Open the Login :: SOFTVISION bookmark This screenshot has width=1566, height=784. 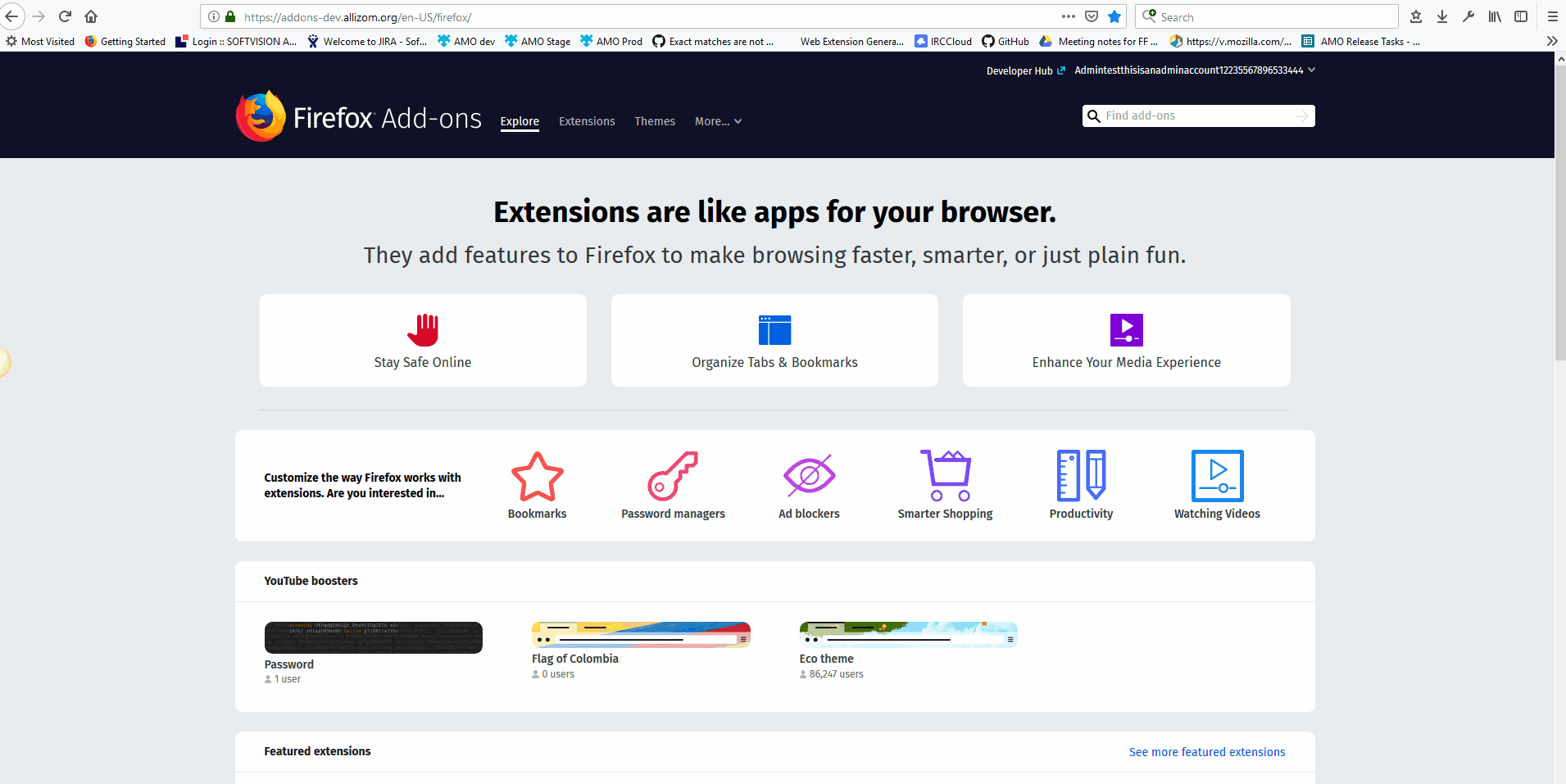point(237,41)
